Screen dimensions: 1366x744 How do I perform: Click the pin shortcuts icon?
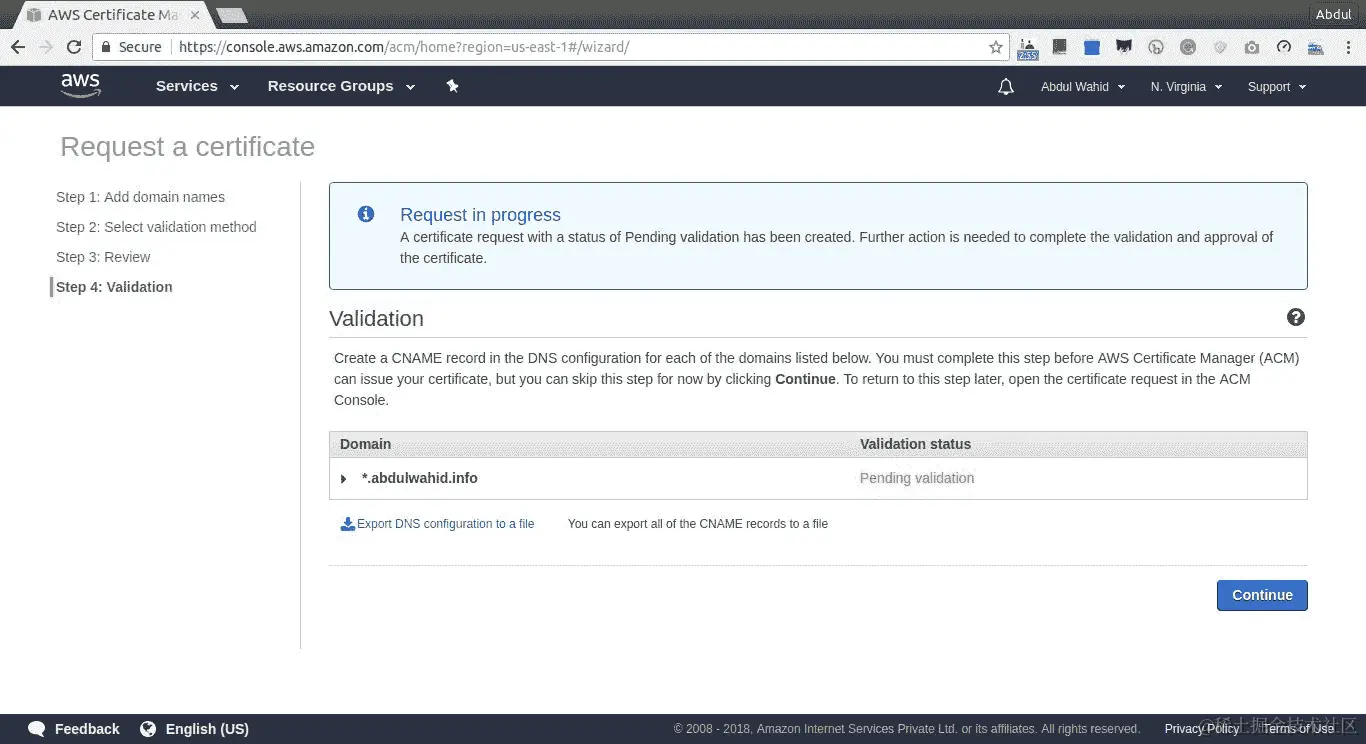click(452, 86)
